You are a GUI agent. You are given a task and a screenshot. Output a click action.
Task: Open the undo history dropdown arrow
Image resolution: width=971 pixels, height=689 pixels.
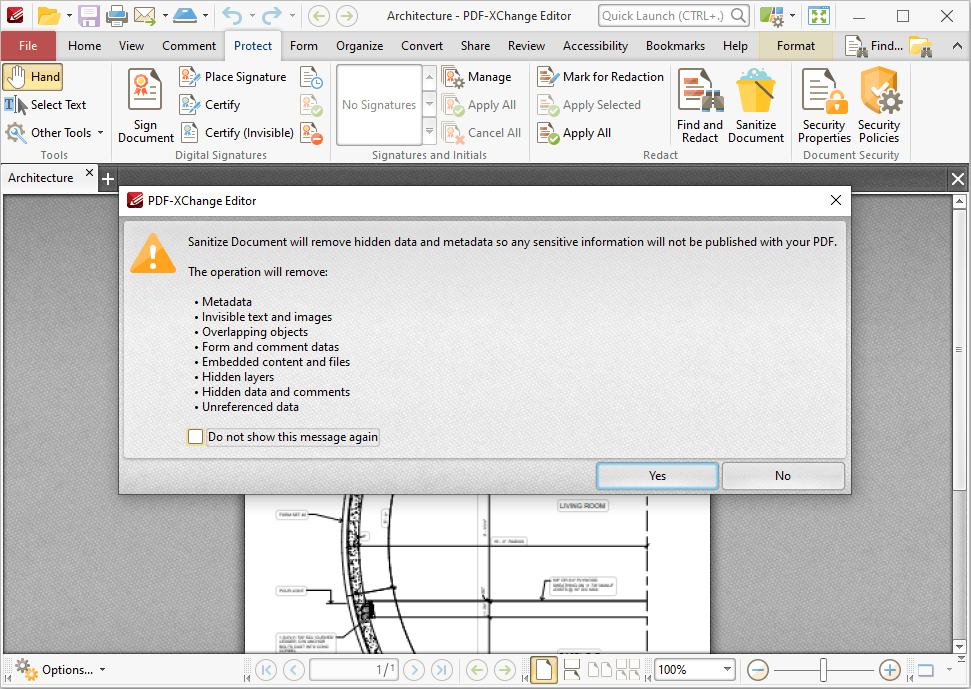[x=252, y=15]
